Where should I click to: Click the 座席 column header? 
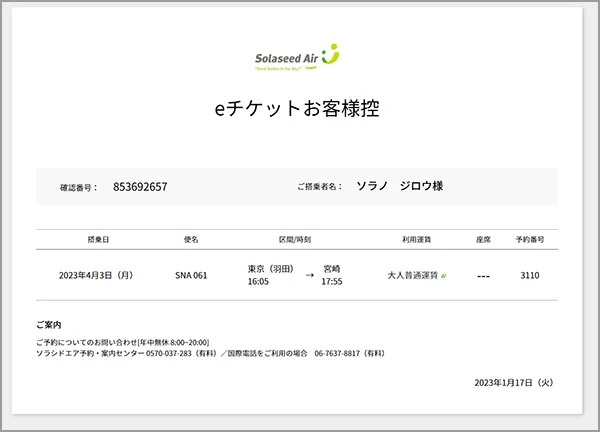(483, 240)
